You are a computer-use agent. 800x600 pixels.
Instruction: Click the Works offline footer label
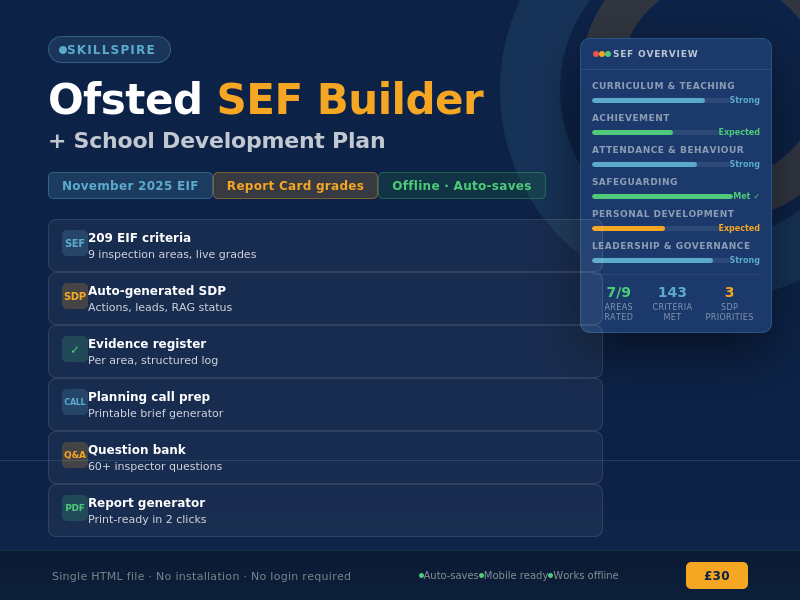pyautogui.click(x=585, y=576)
